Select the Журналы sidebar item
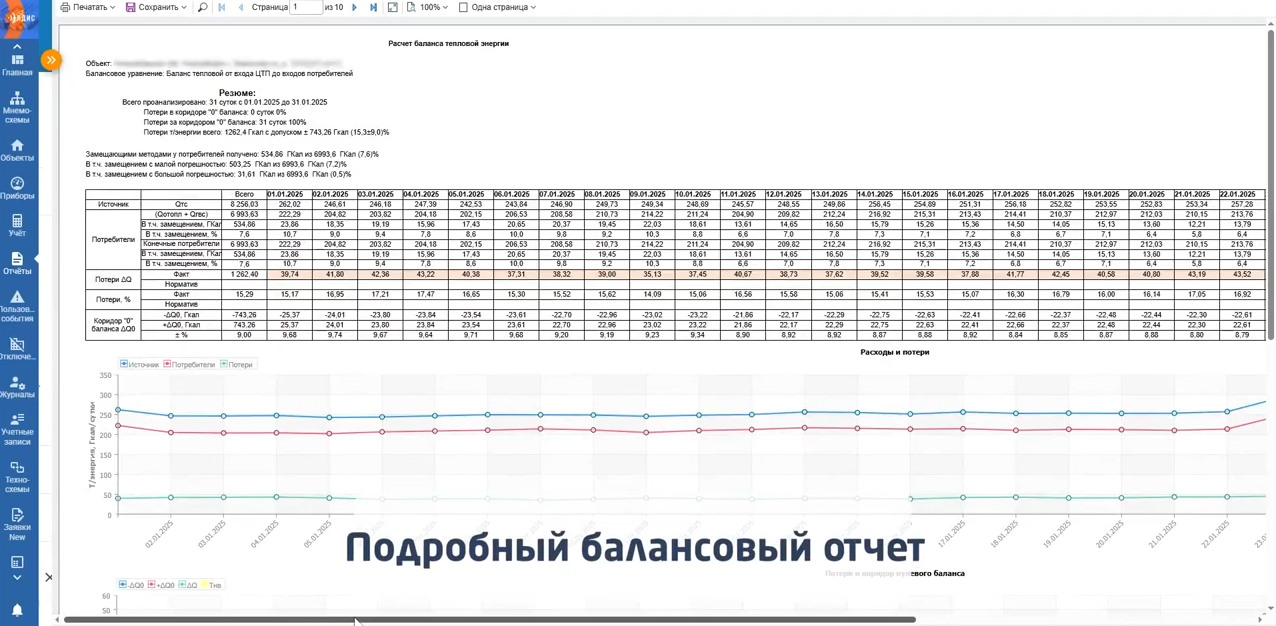 pos(17,387)
